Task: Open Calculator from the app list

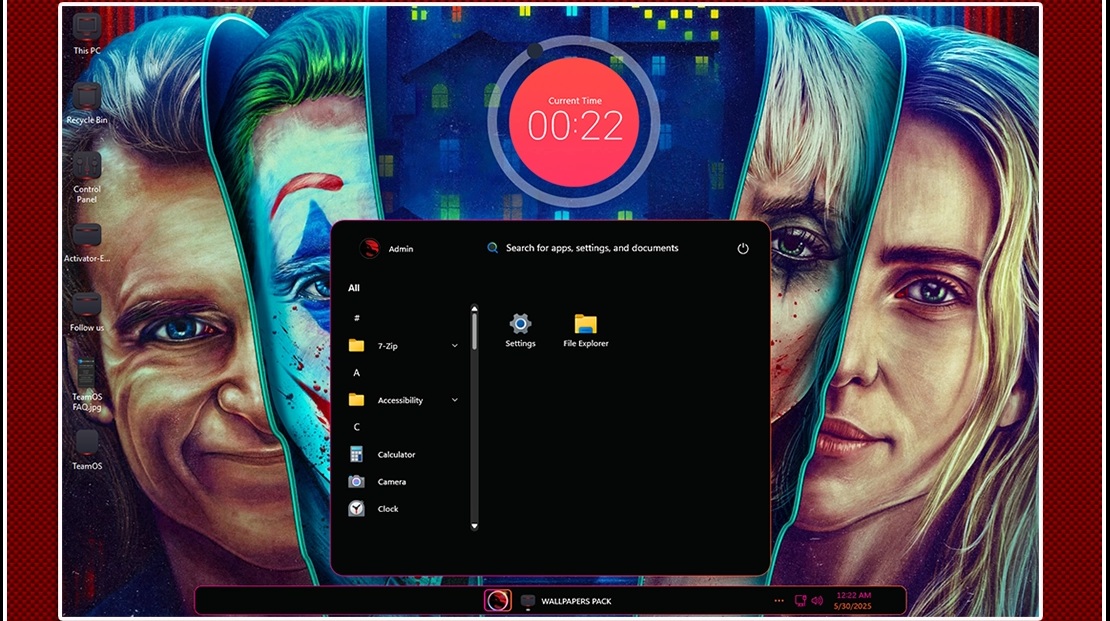Action: tap(395, 455)
